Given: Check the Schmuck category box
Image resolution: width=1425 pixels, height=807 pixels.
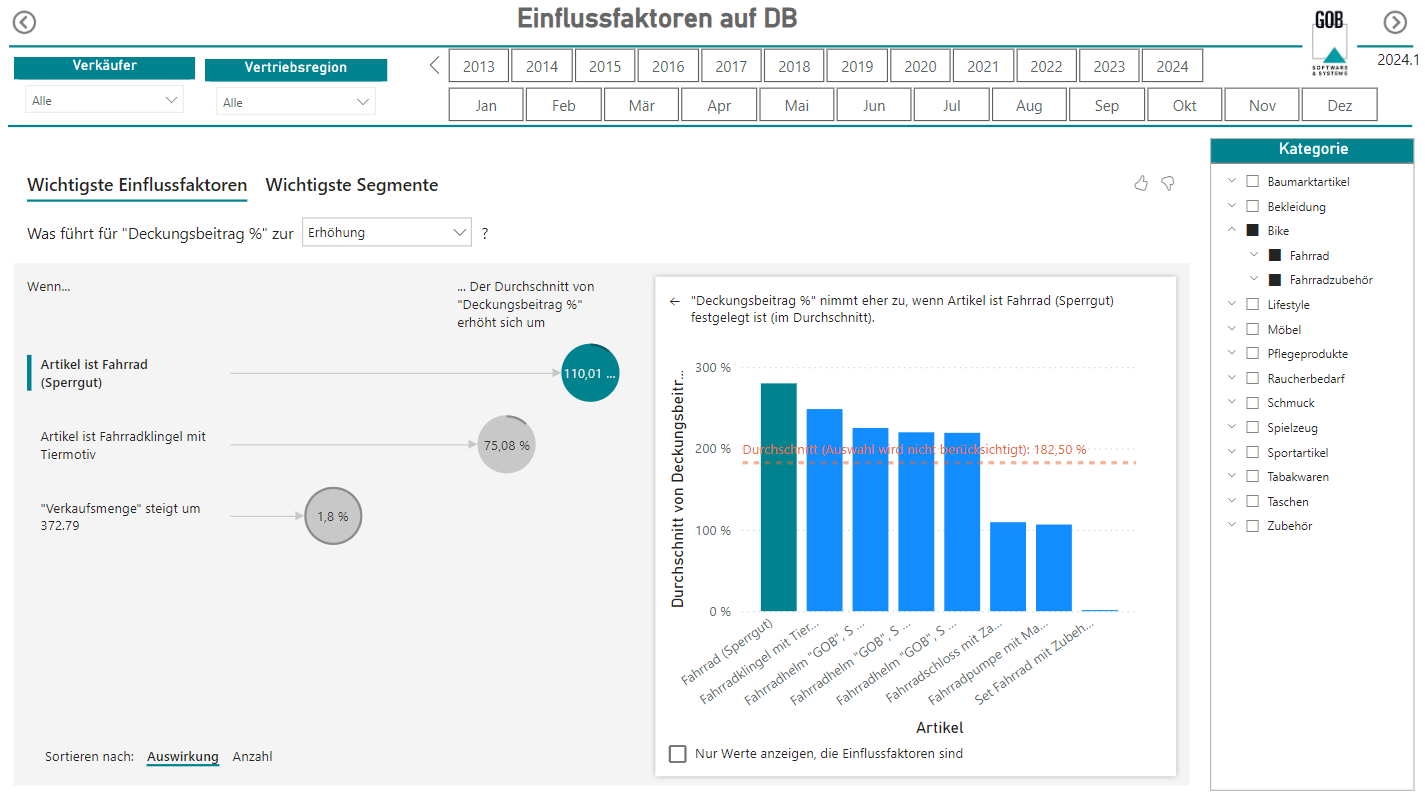Looking at the screenshot, I should pos(1252,403).
